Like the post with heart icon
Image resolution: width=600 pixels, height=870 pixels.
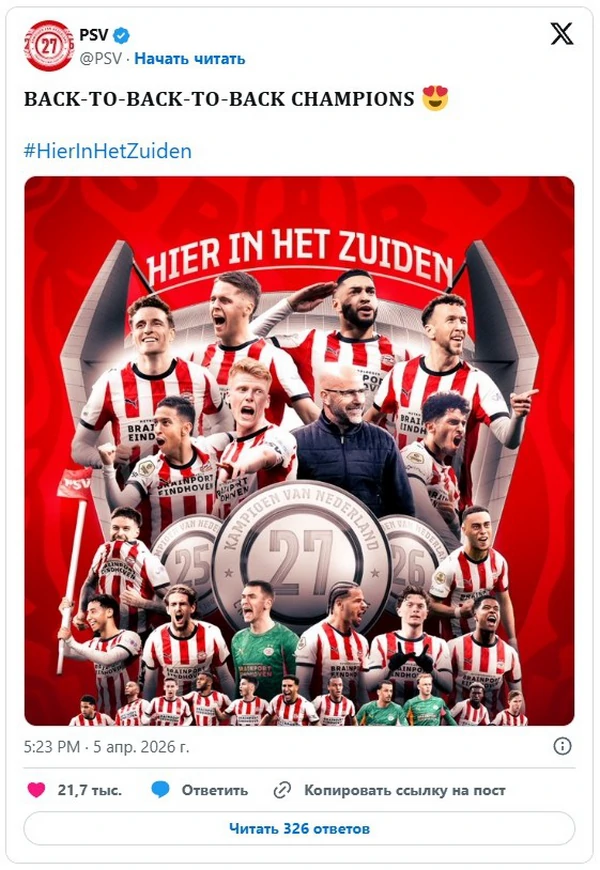click(x=37, y=790)
